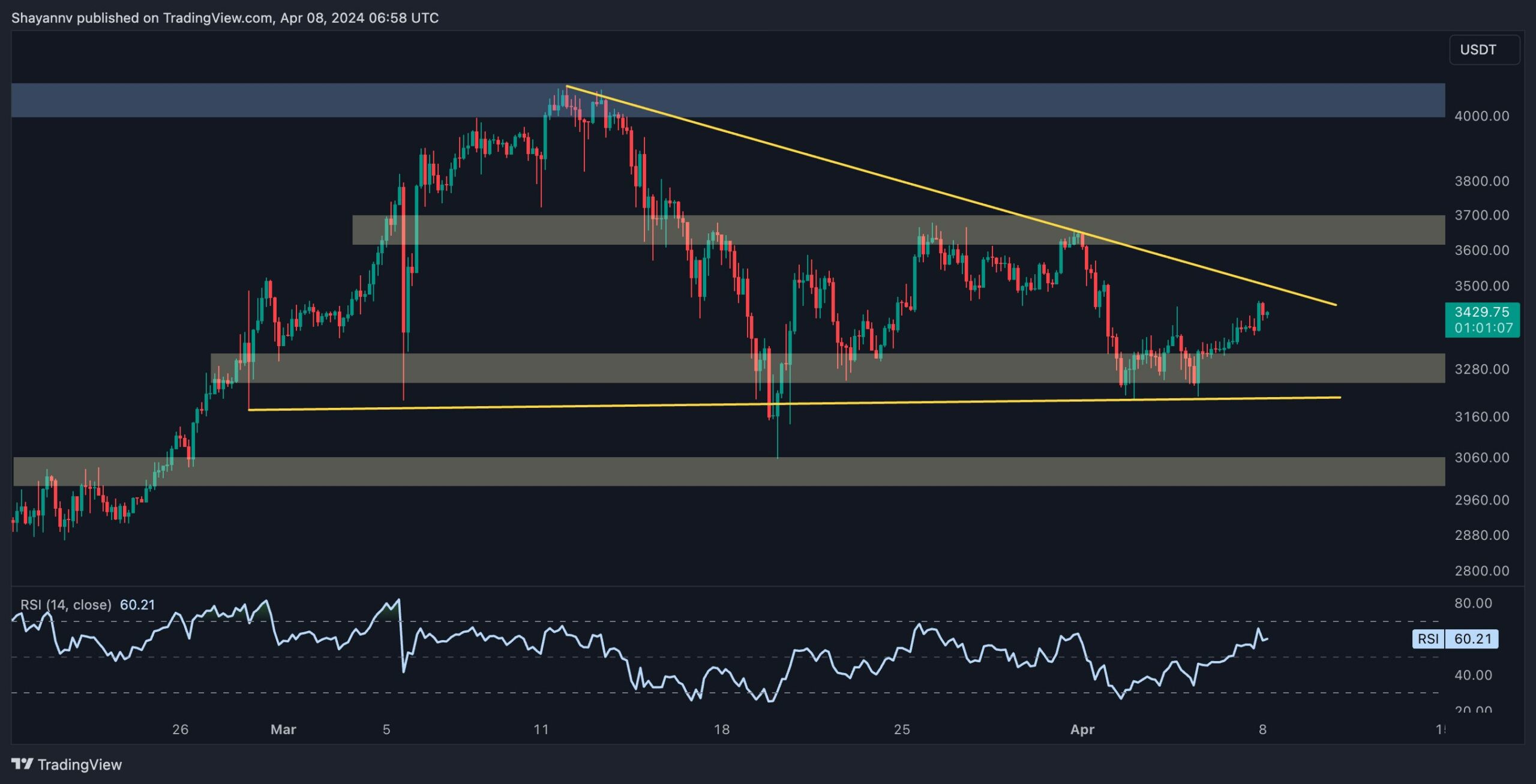Click the 3160.00 price axis label
1536x784 pixels.
click(1481, 416)
